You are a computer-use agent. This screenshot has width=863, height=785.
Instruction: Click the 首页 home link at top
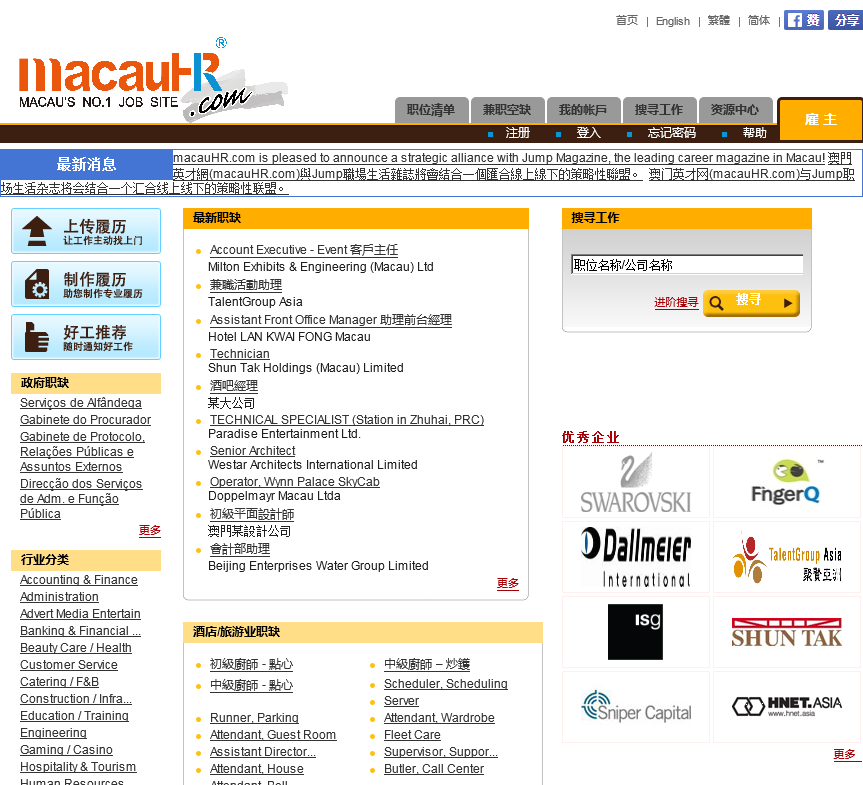click(x=627, y=21)
